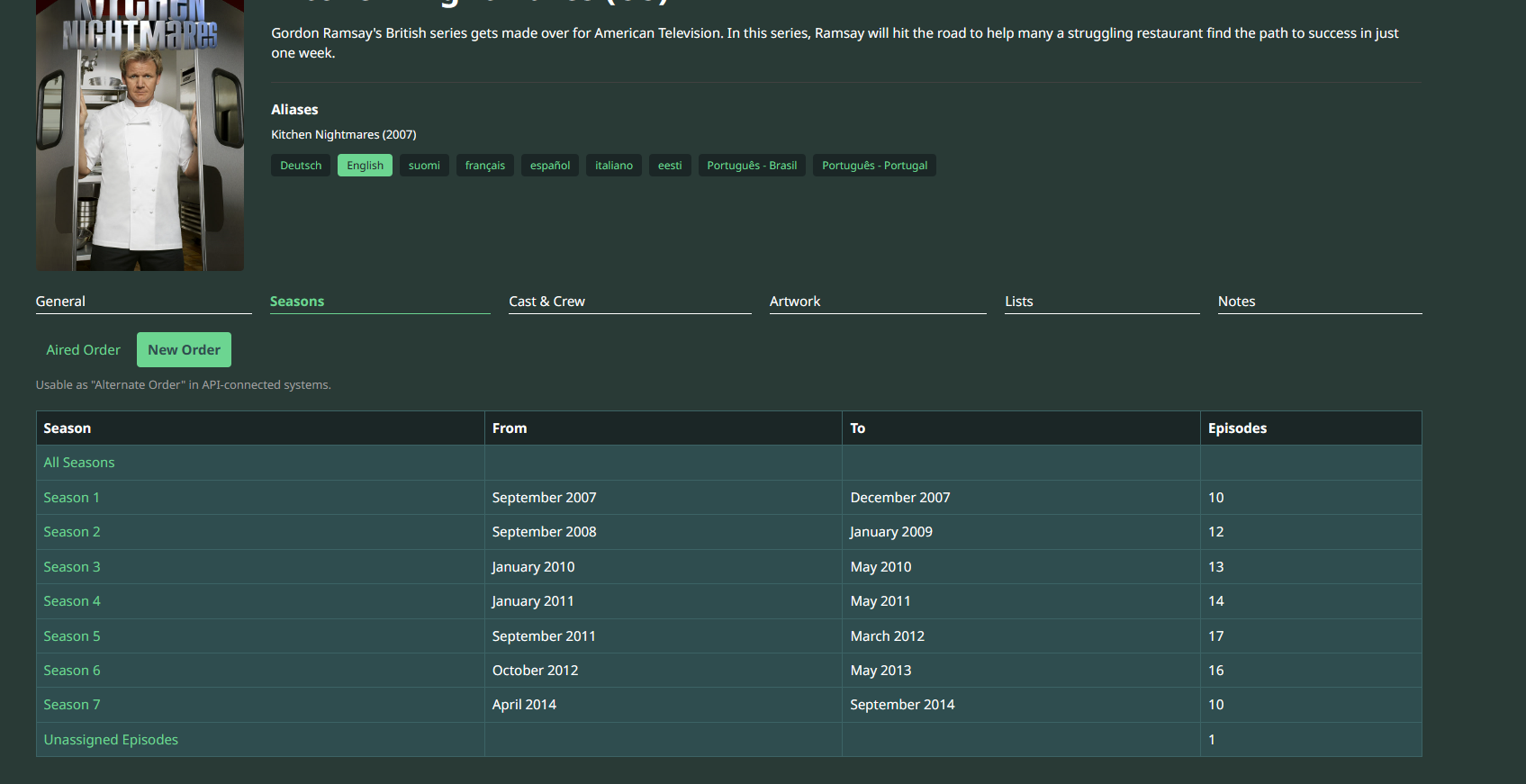1526x784 pixels.
Task: Switch to the Notes tab
Action: click(1320, 302)
